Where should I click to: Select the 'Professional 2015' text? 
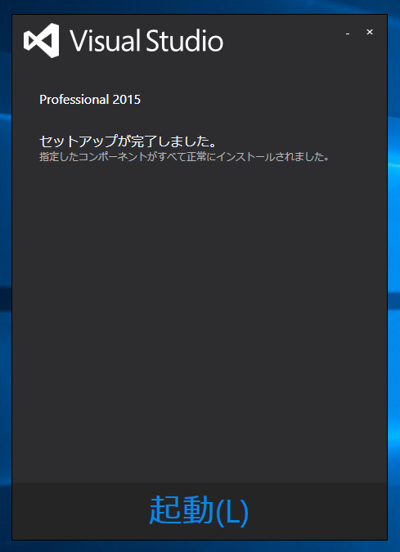point(90,100)
